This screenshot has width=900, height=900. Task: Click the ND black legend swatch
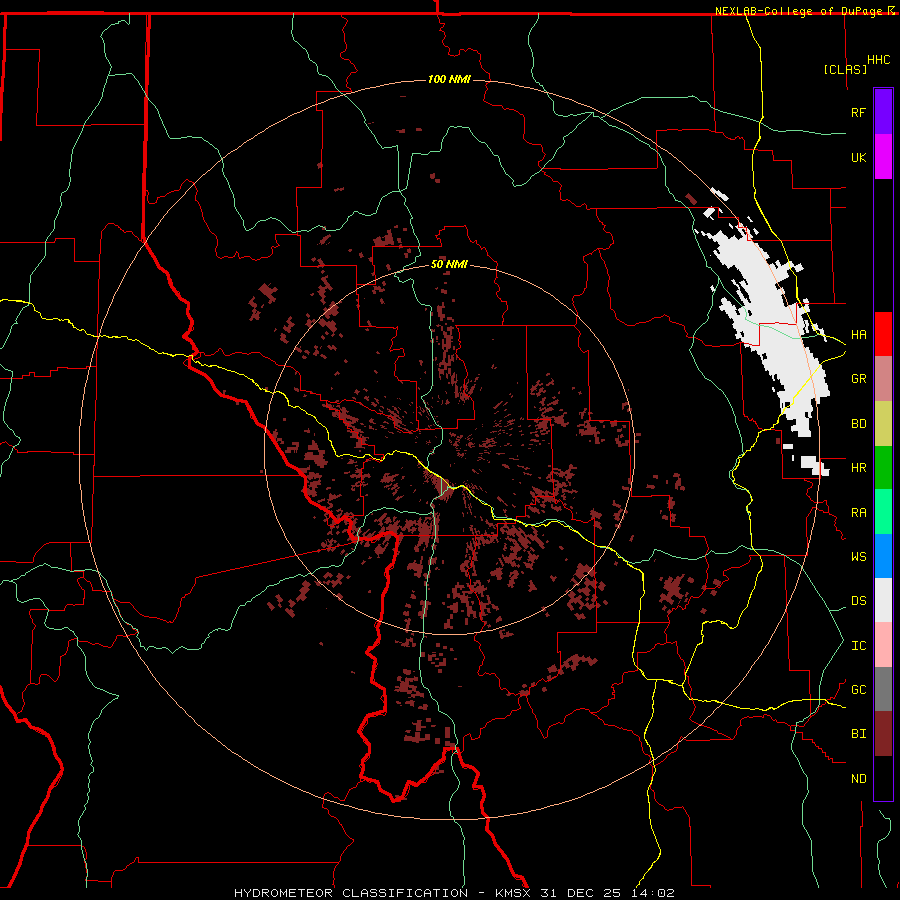click(x=883, y=778)
